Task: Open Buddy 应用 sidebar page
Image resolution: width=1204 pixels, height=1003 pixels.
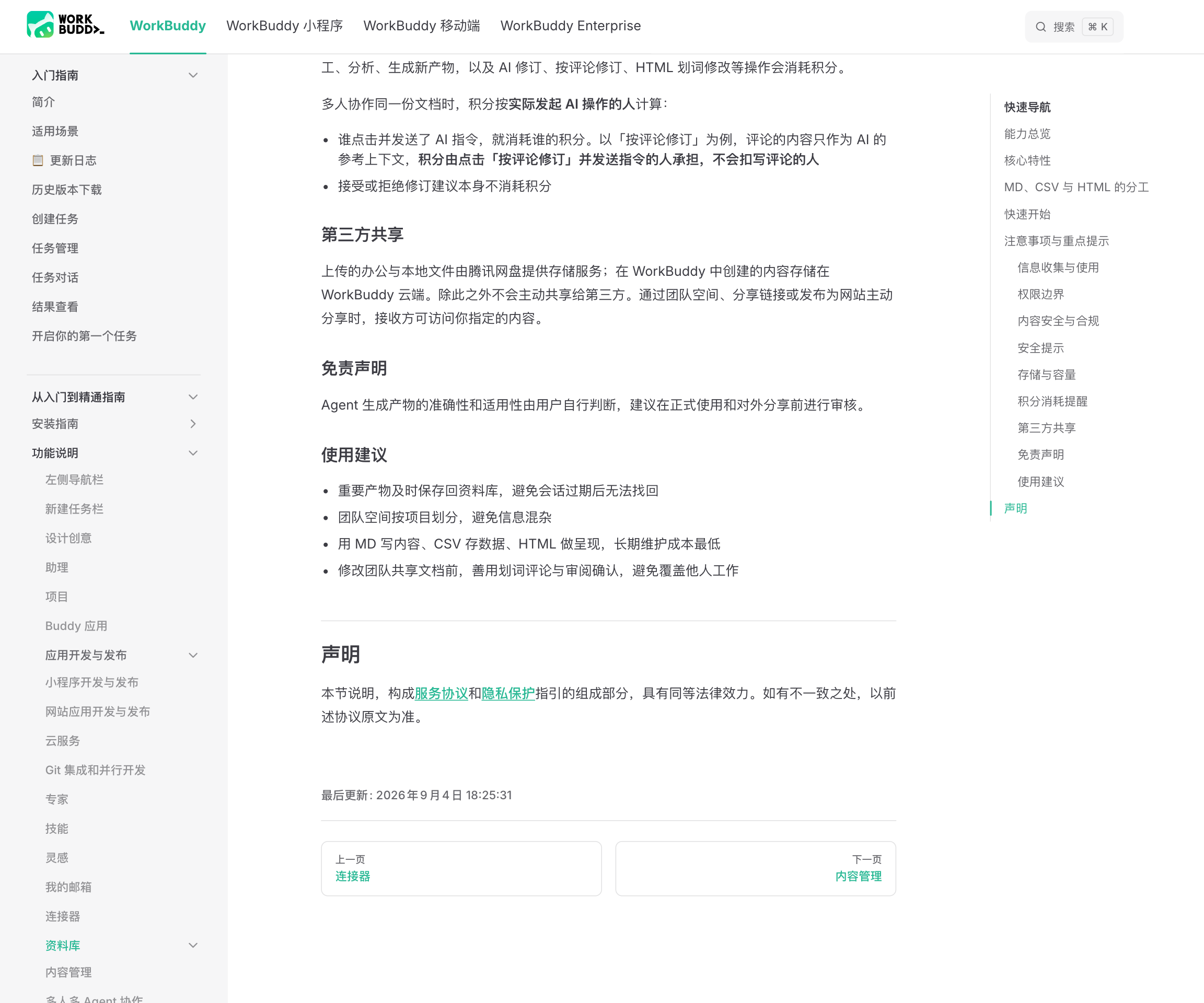Action: point(76,626)
